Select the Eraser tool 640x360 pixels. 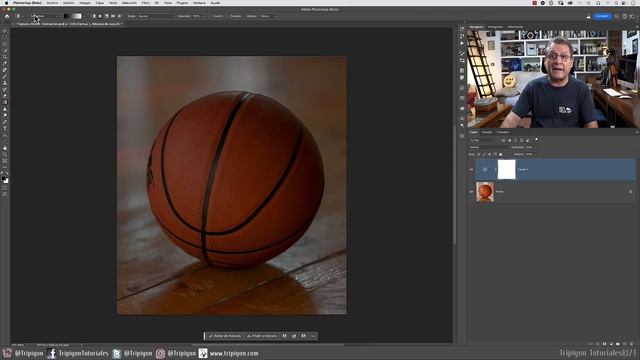5,96
